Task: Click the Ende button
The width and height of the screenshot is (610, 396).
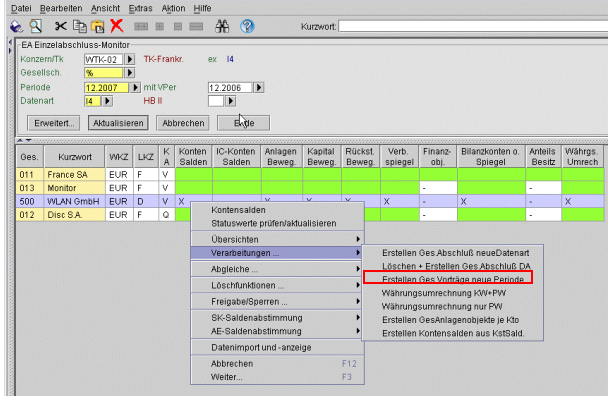Action: coord(244,123)
